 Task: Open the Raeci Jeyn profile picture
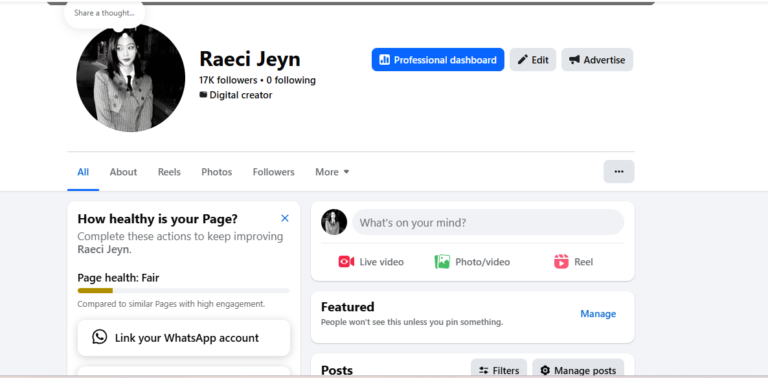131,77
